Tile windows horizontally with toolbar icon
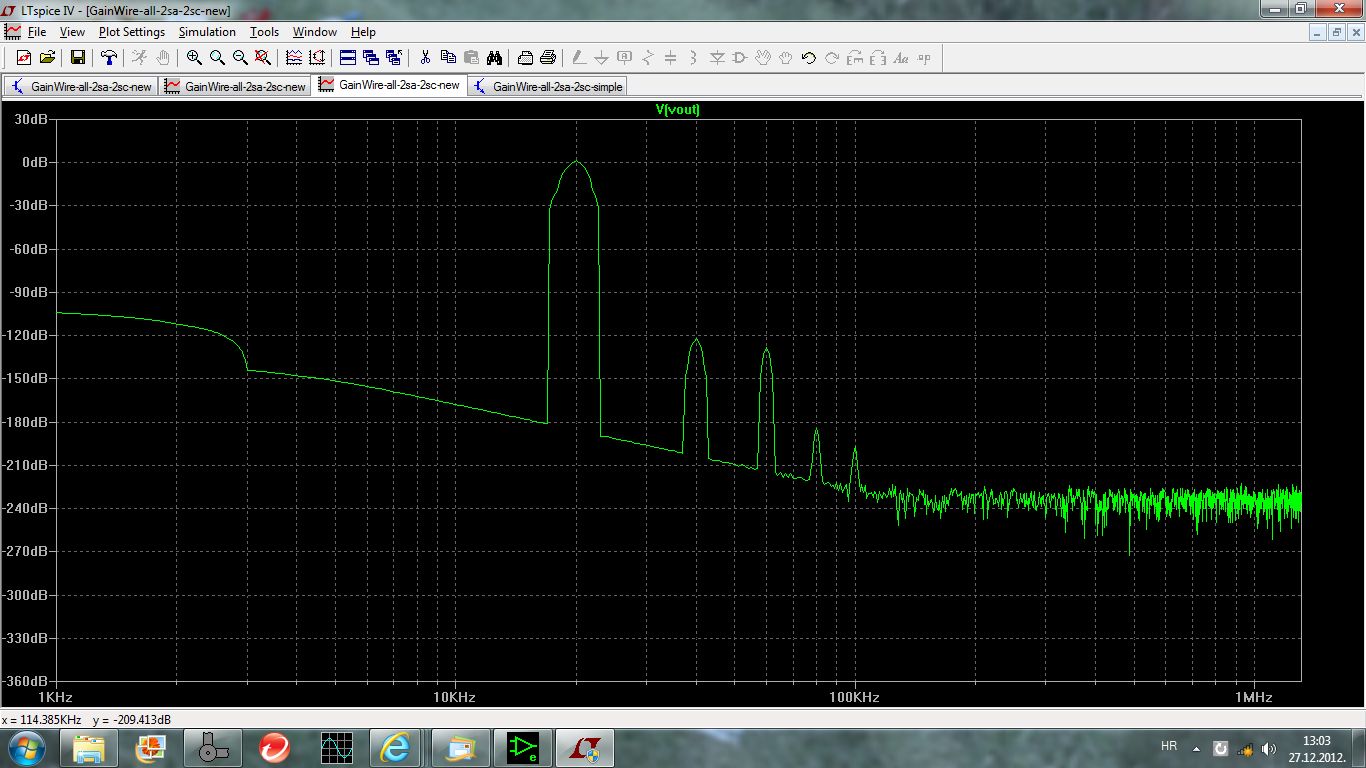 pyautogui.click(x=348, y=58)
